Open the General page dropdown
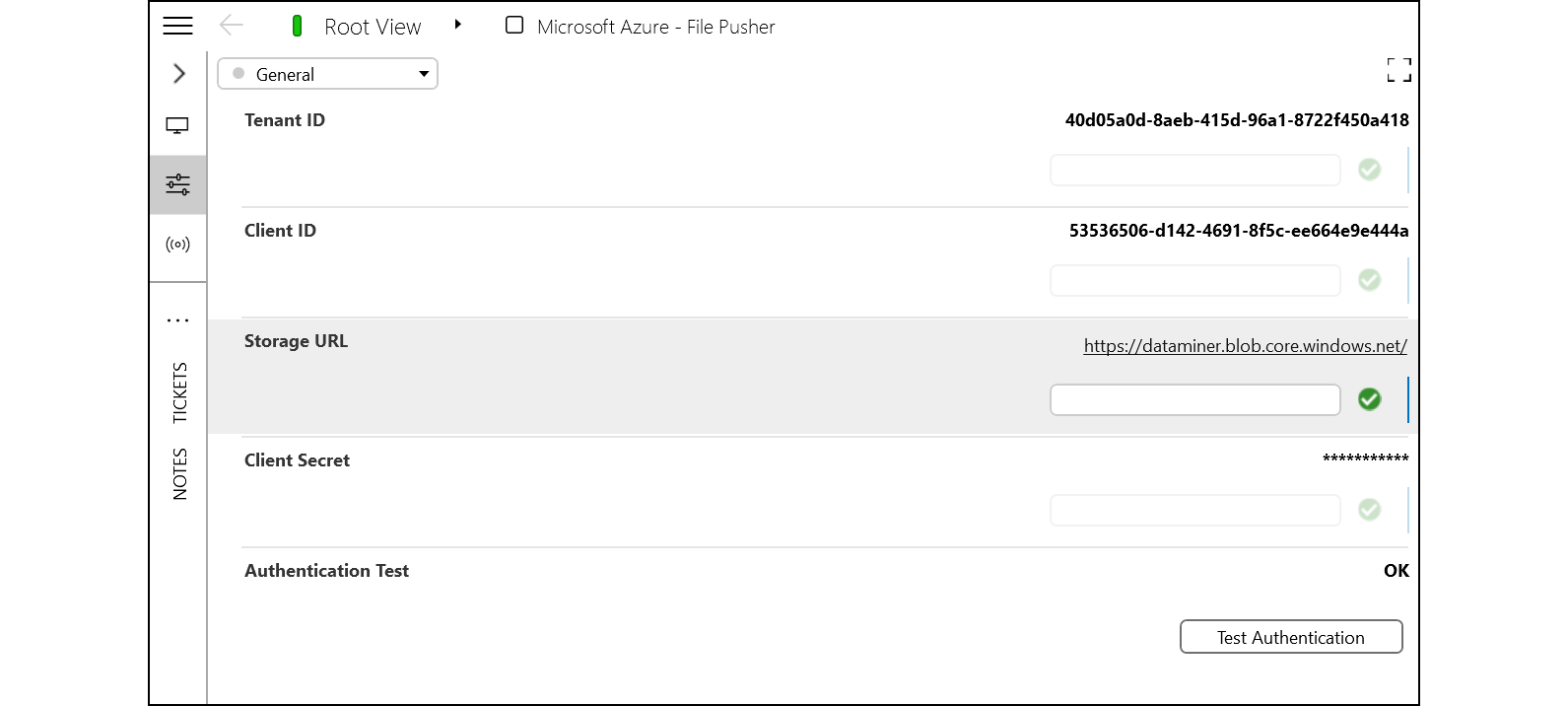1568x706 pixels. [327, 74]
